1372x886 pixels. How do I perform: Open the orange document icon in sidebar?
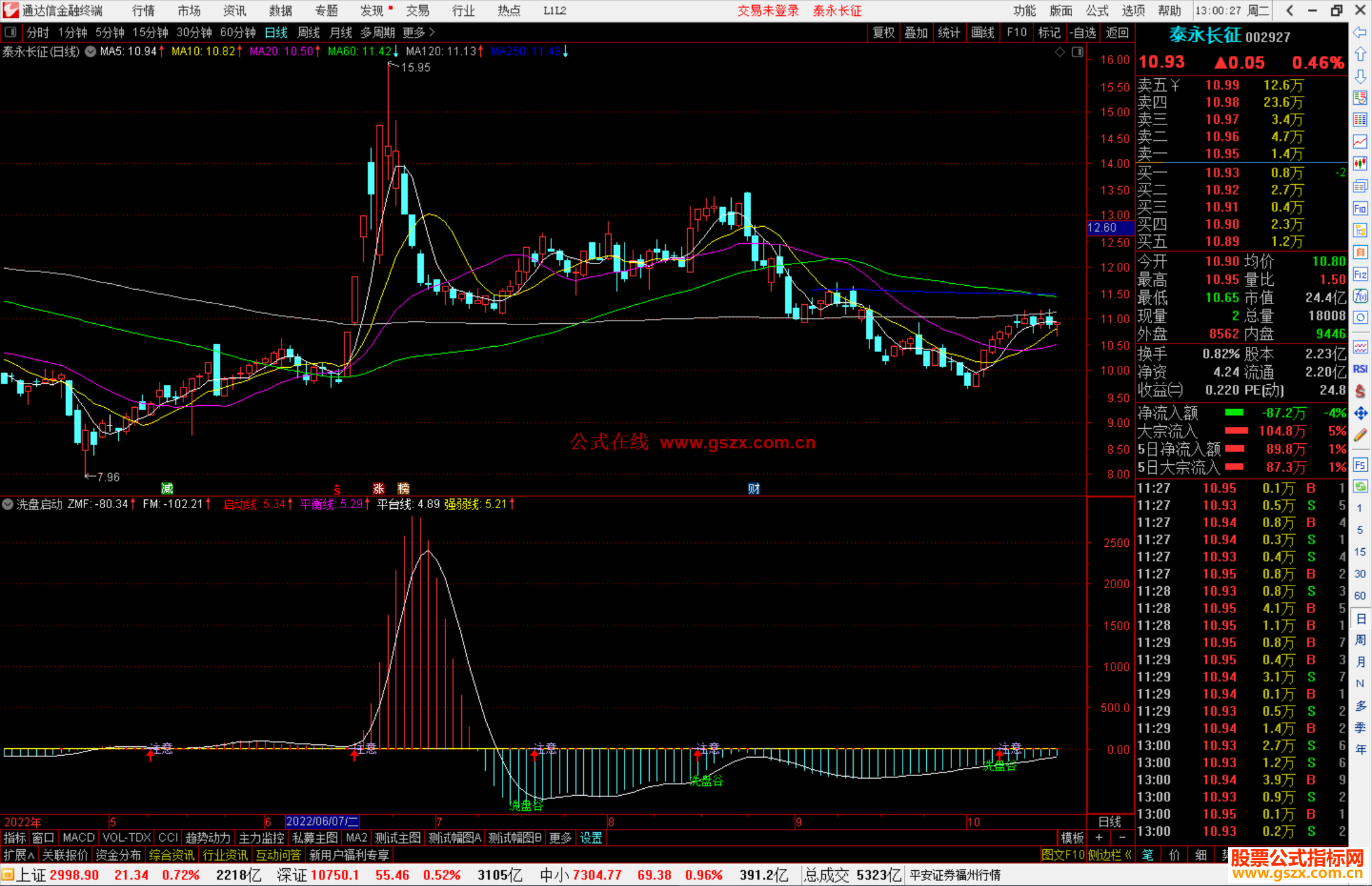(1360, 252)
